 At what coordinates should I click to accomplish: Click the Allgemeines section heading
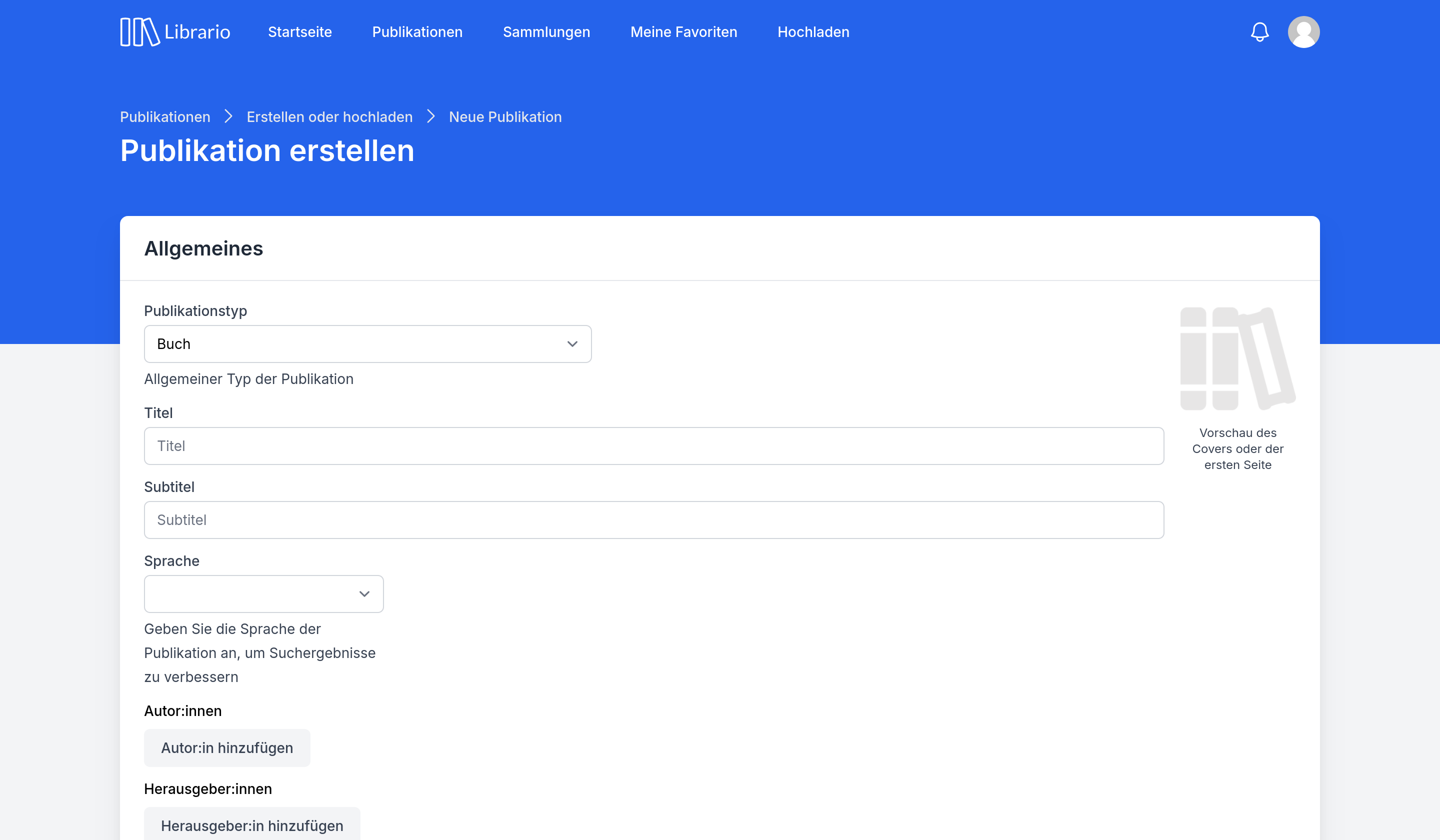click(x=203, y=248)
